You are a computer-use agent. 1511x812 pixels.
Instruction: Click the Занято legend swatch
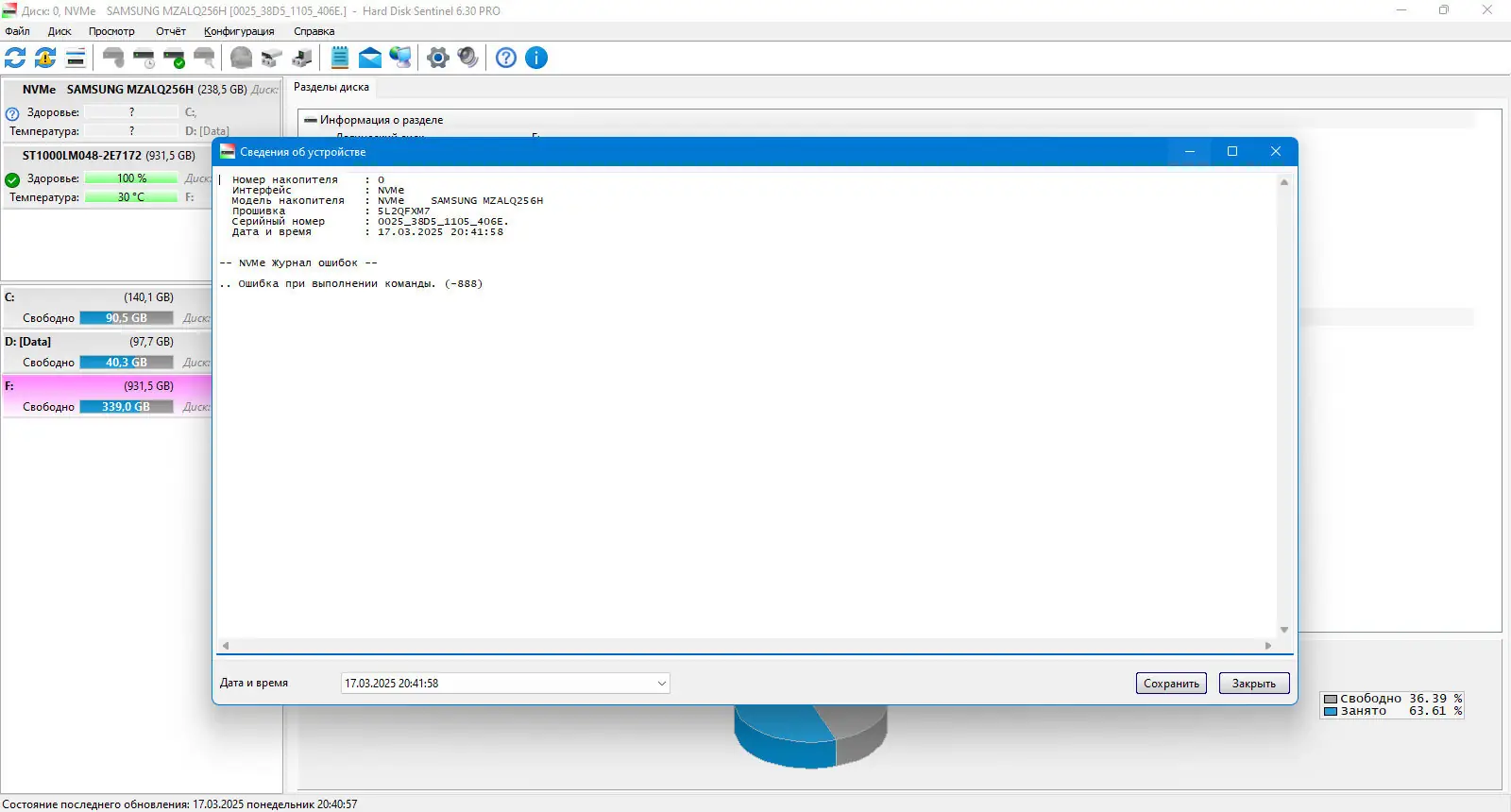1331,712
